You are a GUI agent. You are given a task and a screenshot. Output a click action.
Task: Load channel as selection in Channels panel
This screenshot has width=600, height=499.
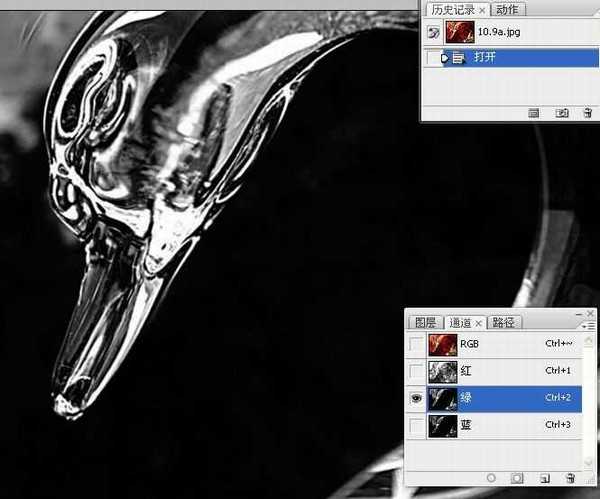point(492,479)
